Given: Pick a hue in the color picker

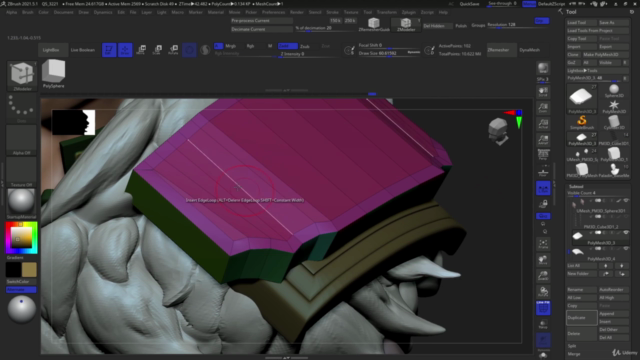Looking at the screenshot, I should pos(21,238).
